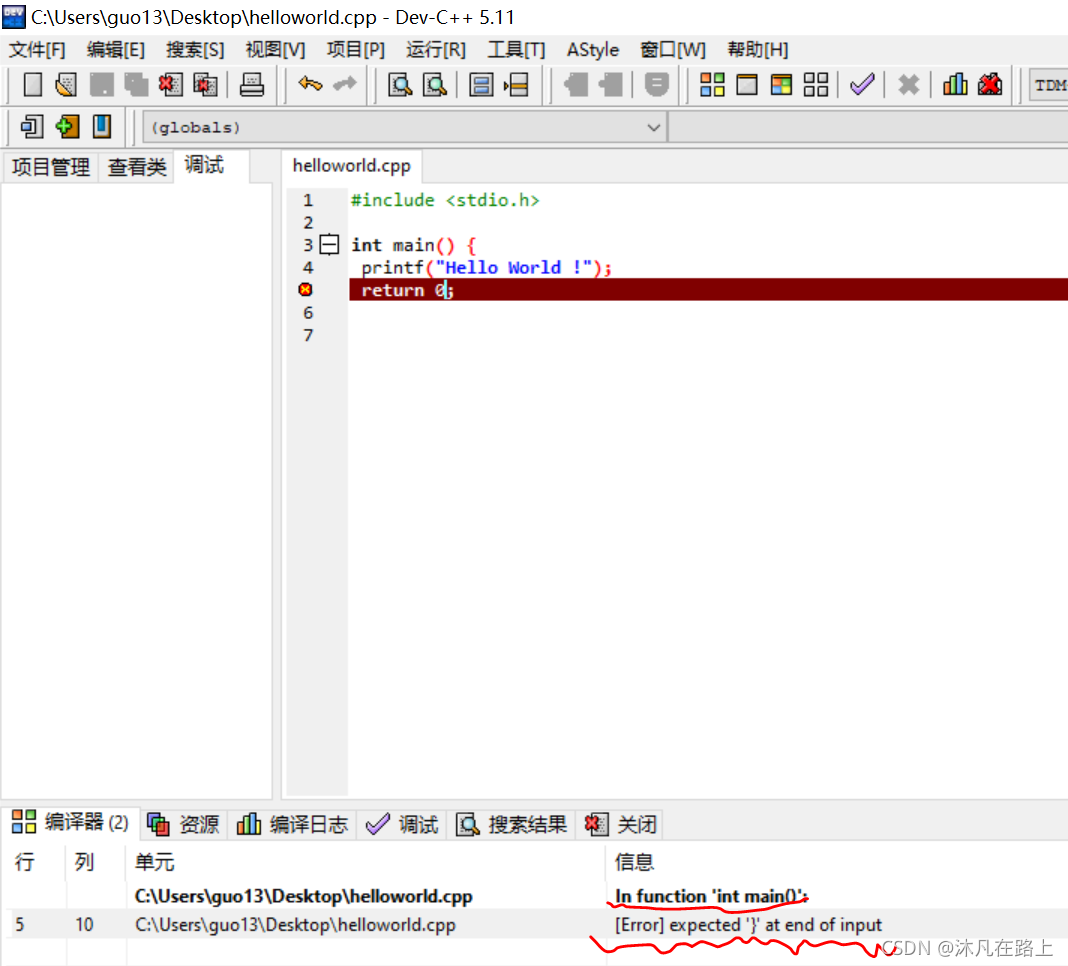Run the program with window icon
Image resolution: width=1068 pixels, height=966 pixels.
point(747,84)
